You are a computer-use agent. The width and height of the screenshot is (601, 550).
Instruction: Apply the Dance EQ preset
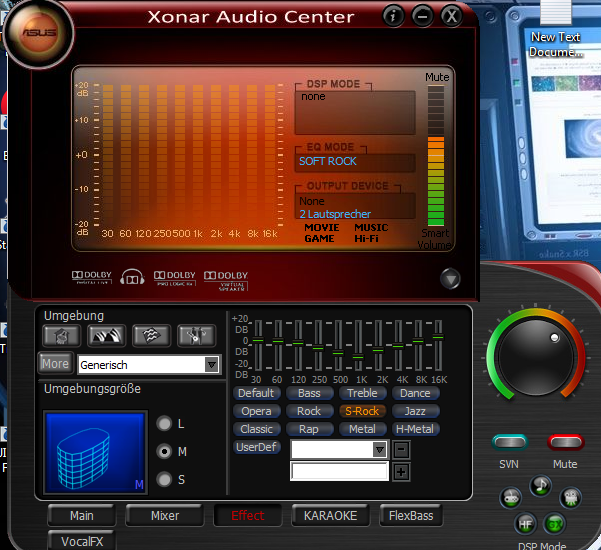pyautogui.click(x=415, y=393)
